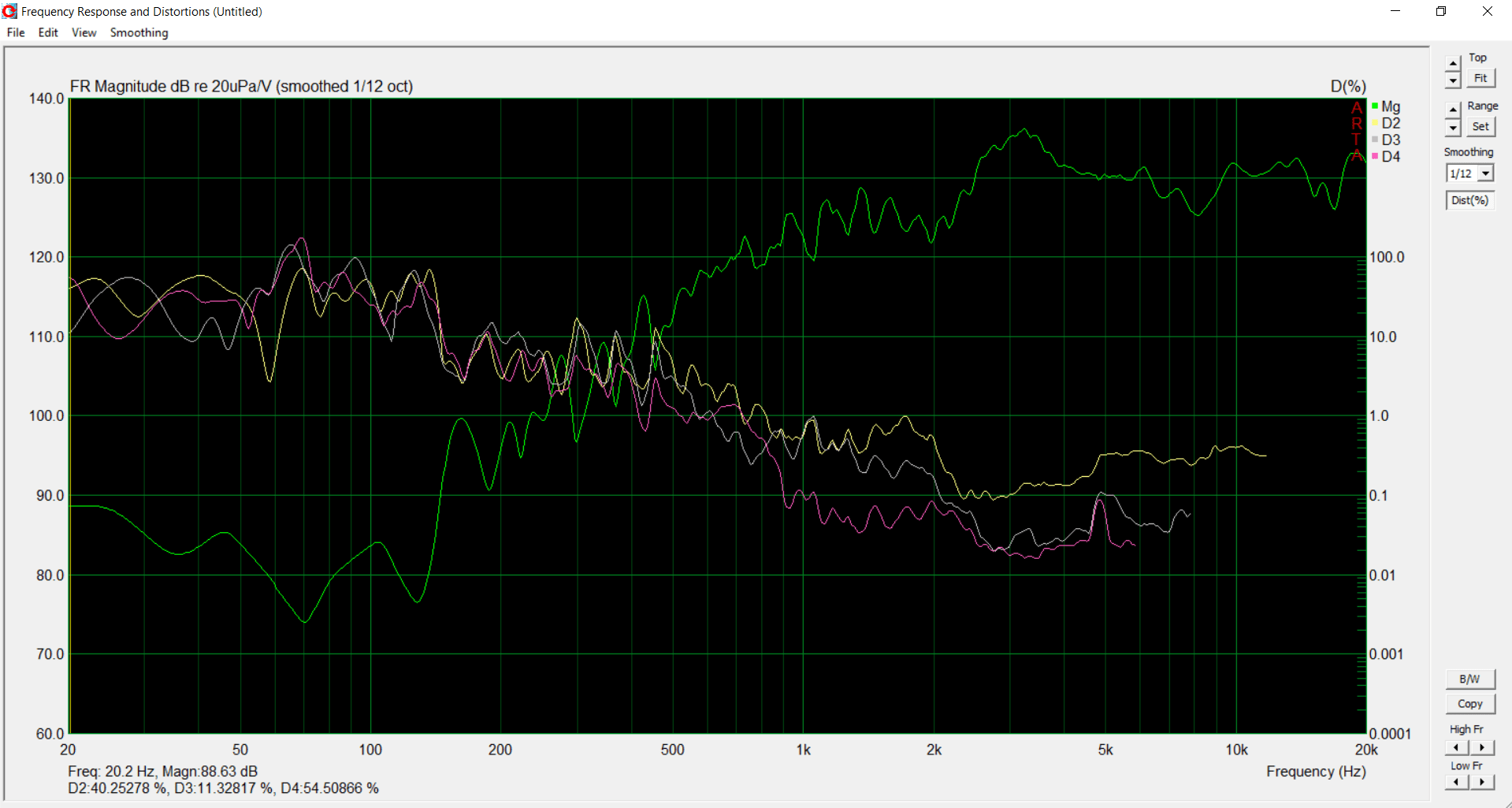
Task: Open the Smoothing menu
Action: [139, 32]
